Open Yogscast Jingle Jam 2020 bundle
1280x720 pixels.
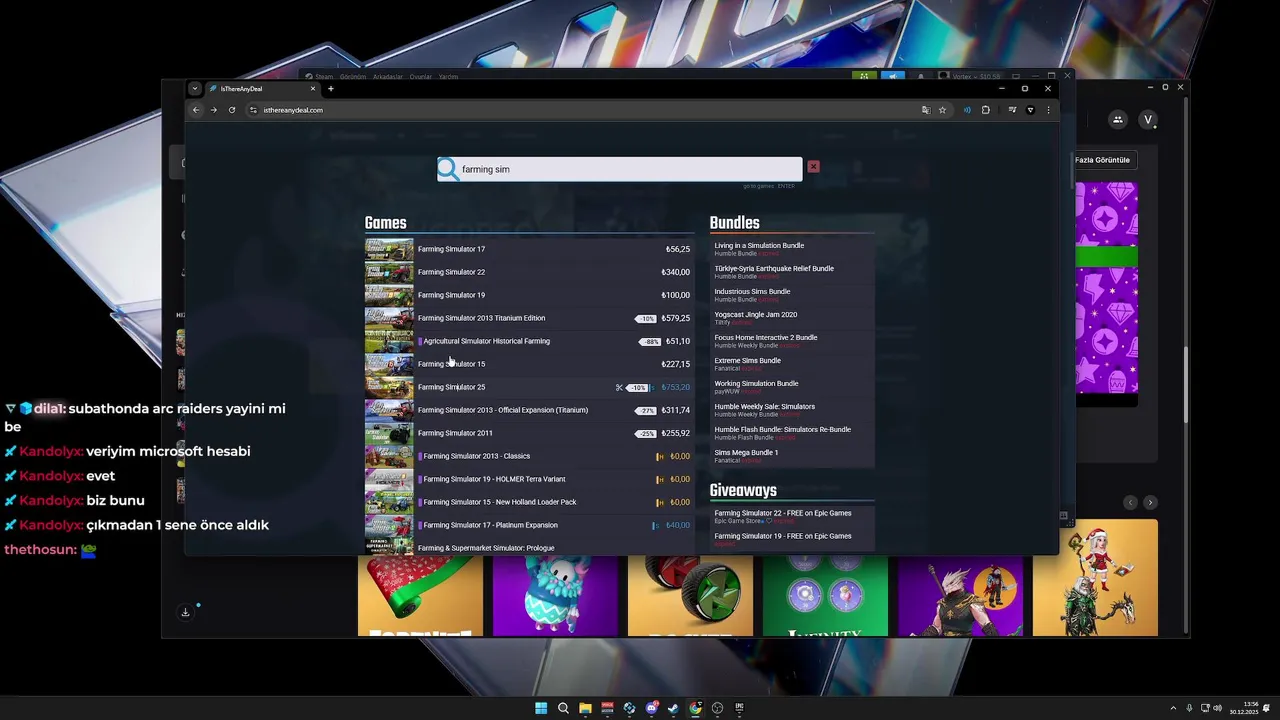(756, 314)
